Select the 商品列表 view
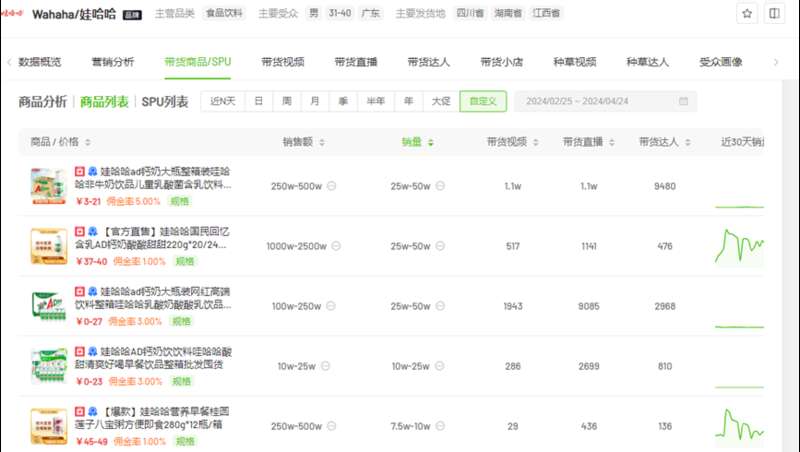Viewport: 800px width, 452px height. point(104,102)
